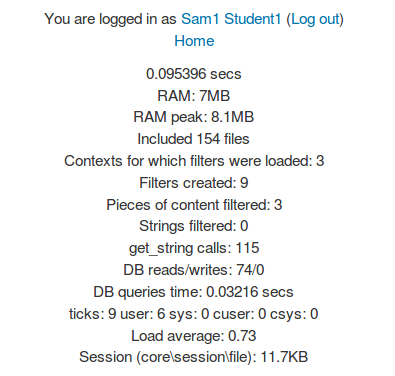The height and width of the screenshot is (376, 395).
Task: Select the RAM peak: 8.1MB text
Action: coord(194,117)
